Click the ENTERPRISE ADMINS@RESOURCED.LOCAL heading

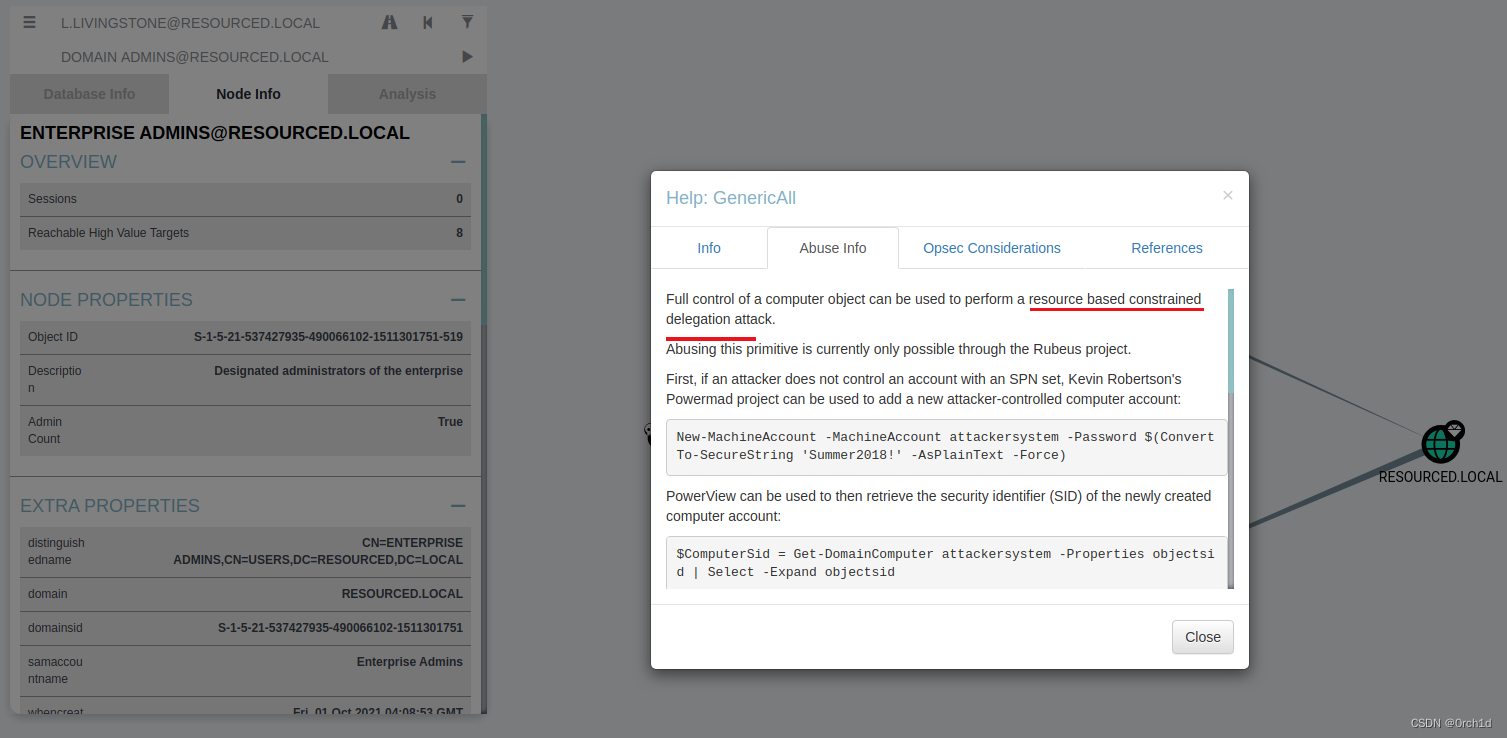[x=215, y=133]
